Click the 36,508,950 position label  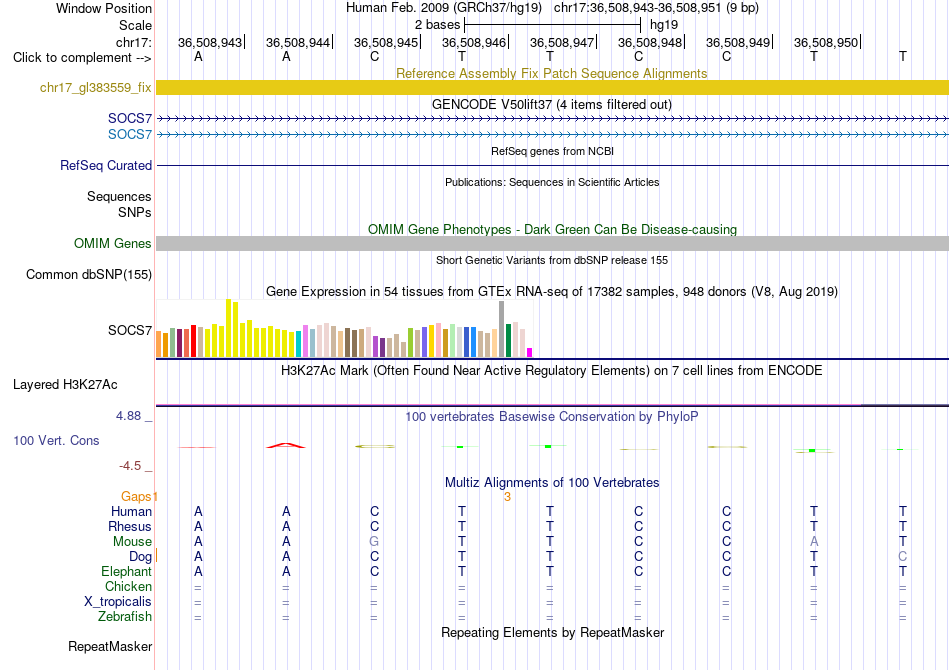pos(826,42)
